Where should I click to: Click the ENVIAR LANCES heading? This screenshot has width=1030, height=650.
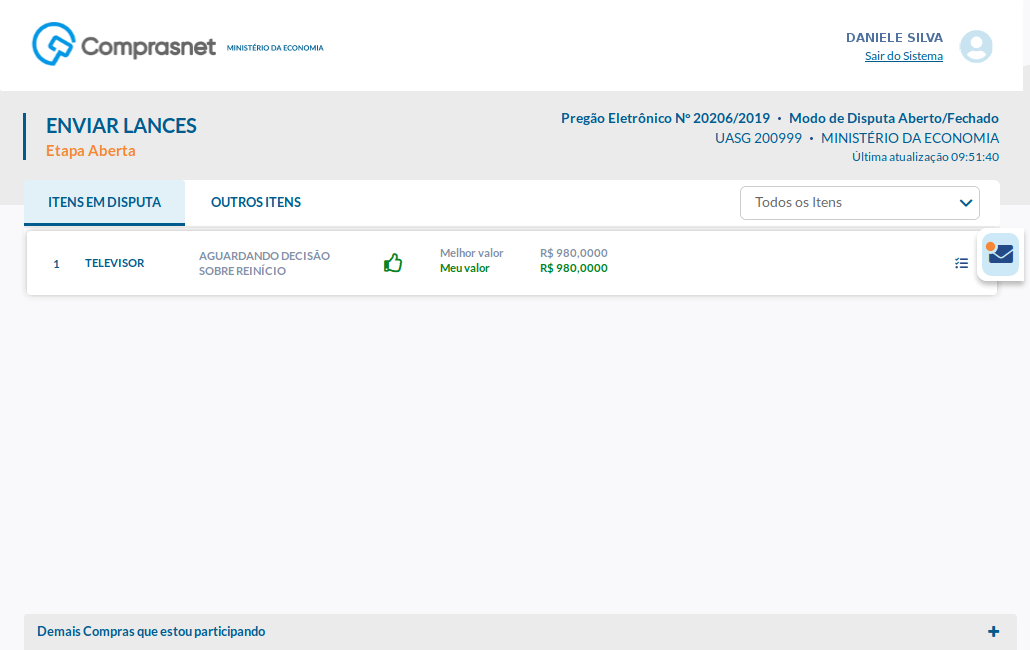tap(121, 125)
